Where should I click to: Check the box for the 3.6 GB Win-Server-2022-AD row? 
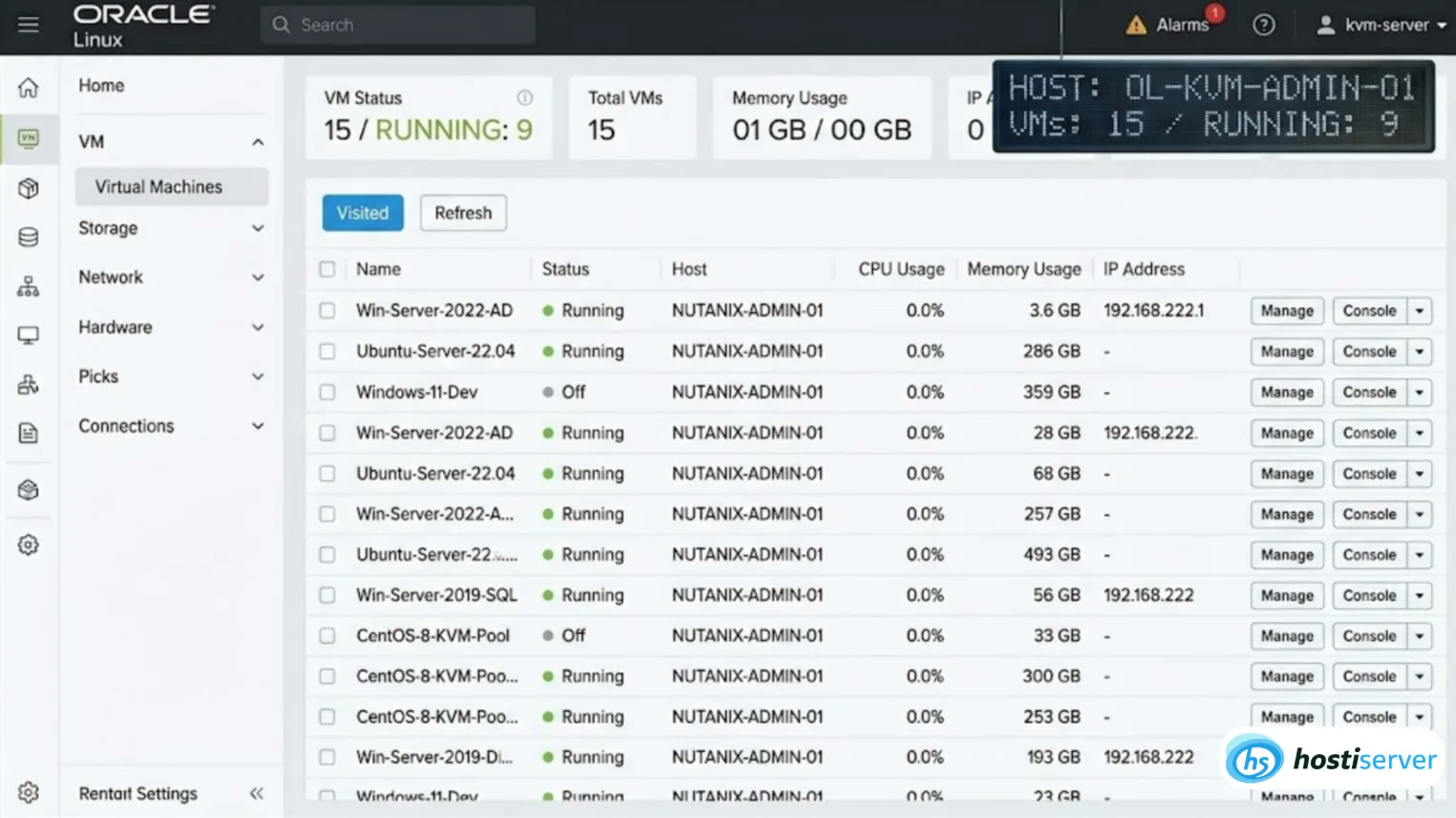[327, 311]
